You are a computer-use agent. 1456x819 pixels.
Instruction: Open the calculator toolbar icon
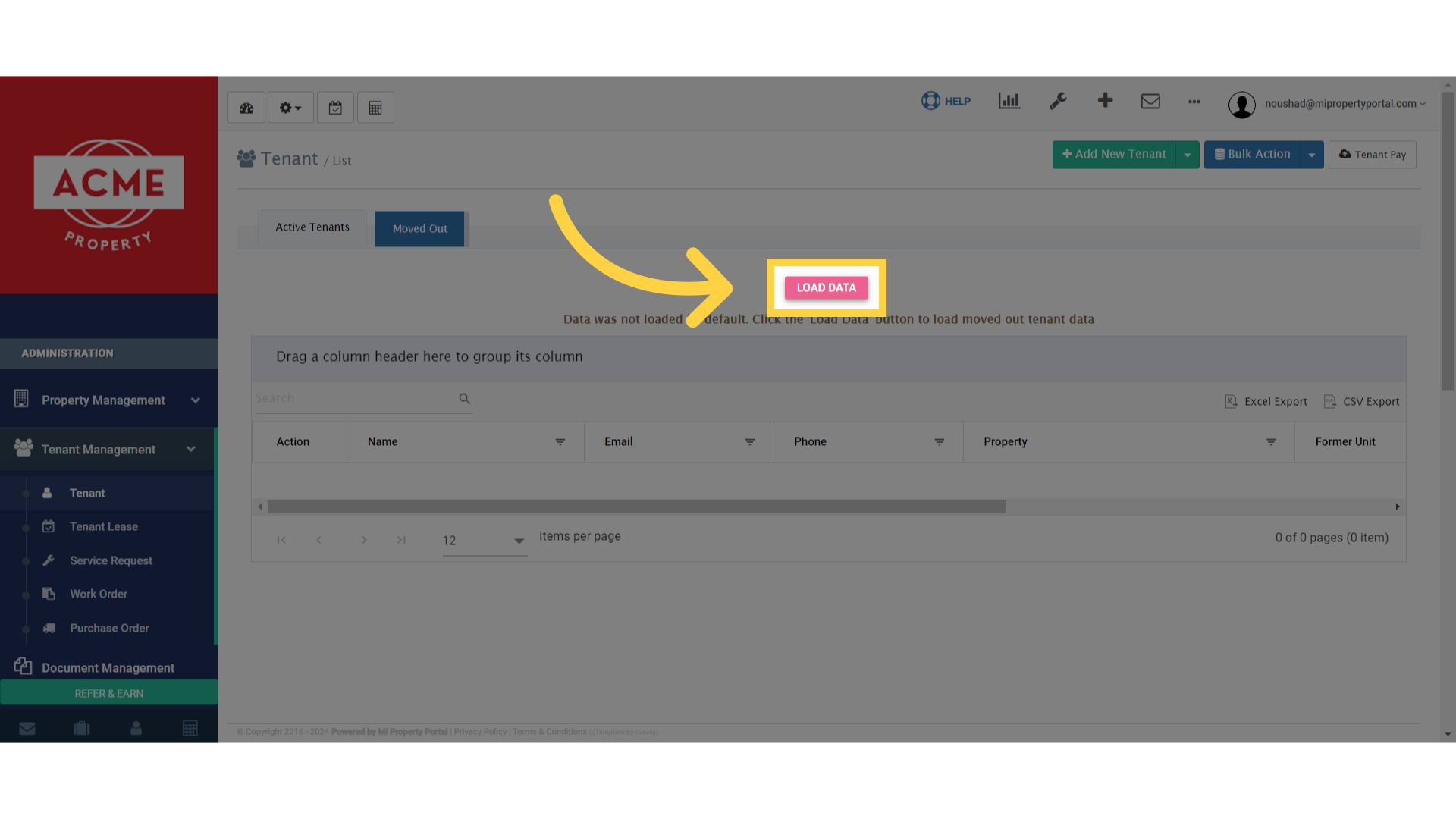[375, 108]
